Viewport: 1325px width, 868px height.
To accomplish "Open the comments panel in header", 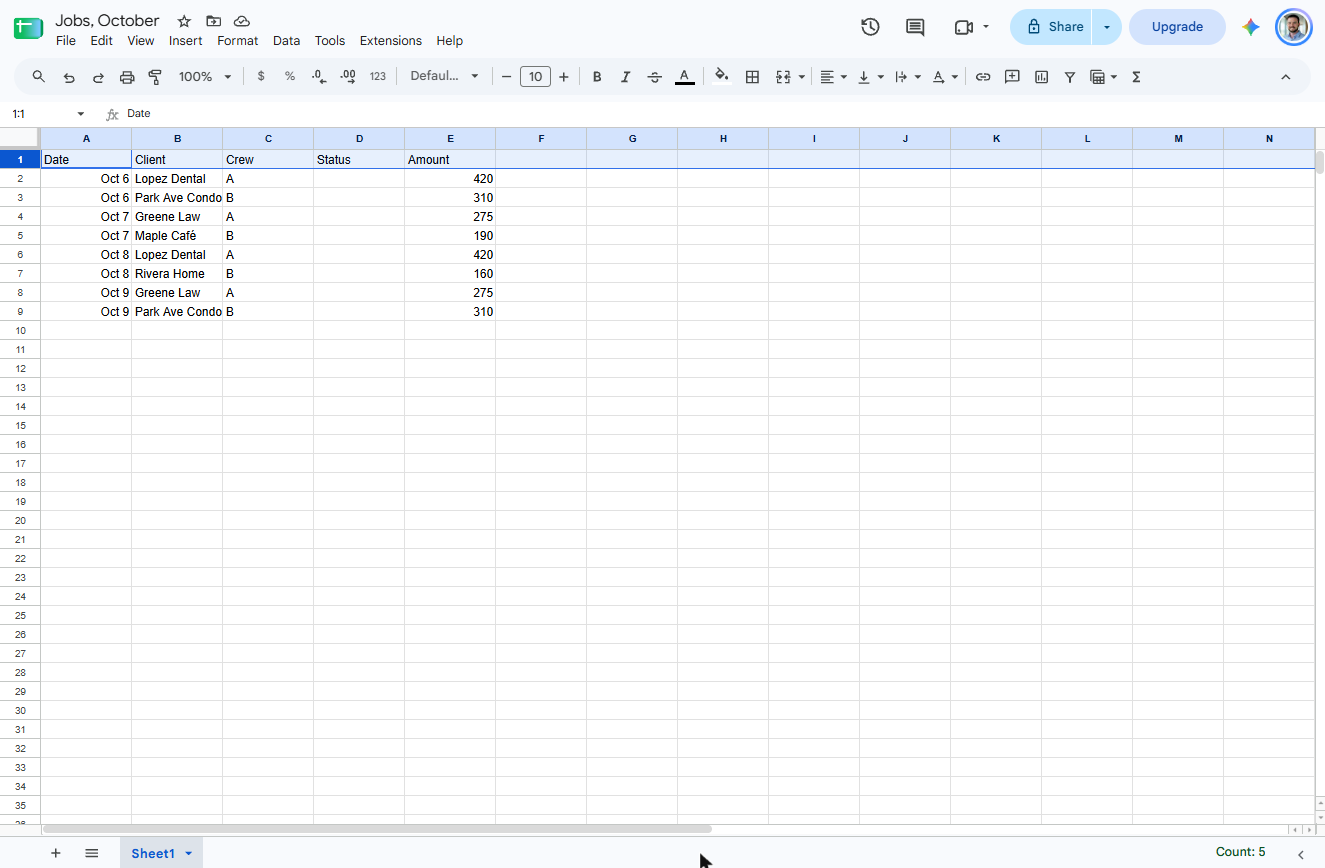I will coord(915,27).
